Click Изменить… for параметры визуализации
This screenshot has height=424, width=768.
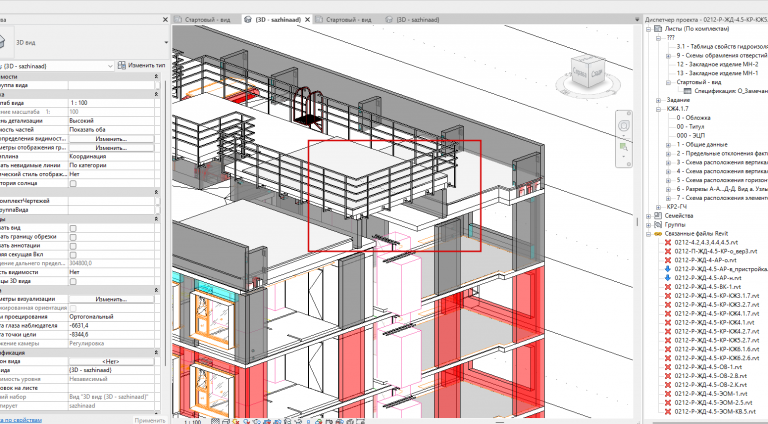(111, 299)
